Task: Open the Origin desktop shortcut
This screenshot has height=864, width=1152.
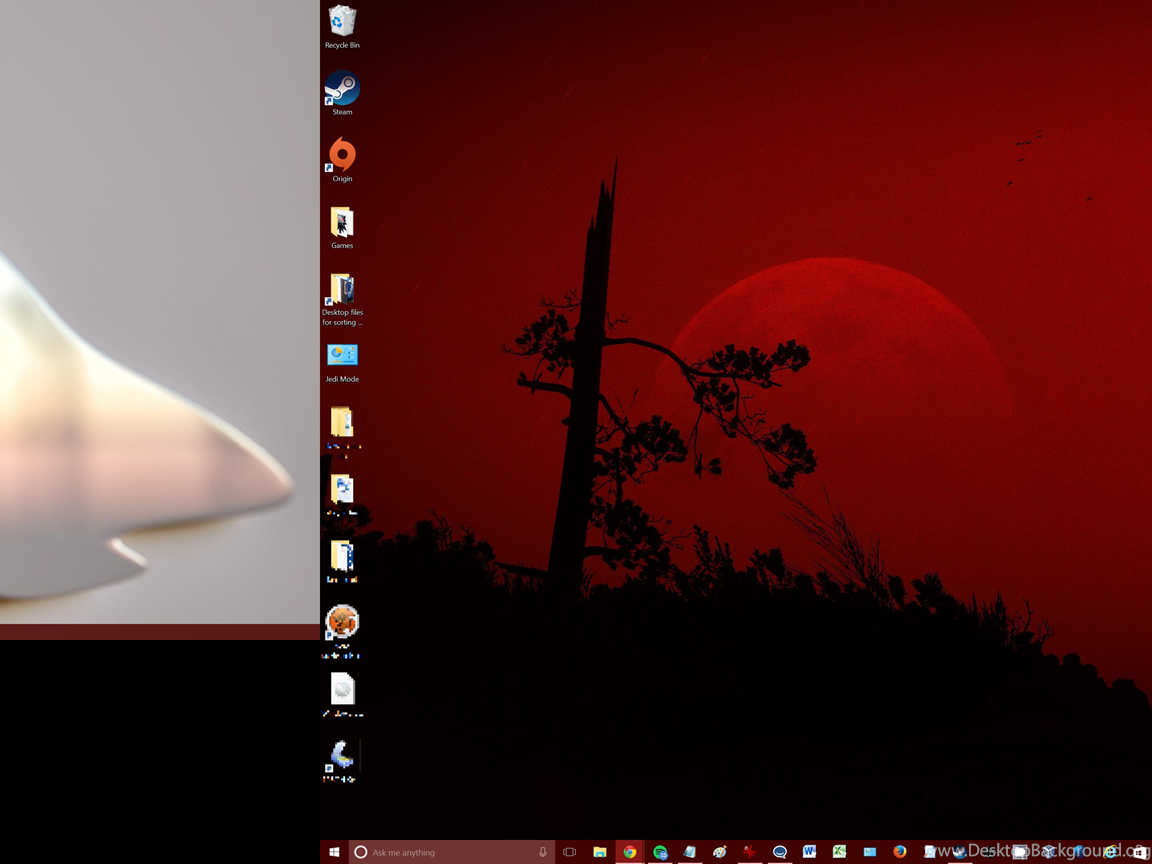Action: (342, 156)
